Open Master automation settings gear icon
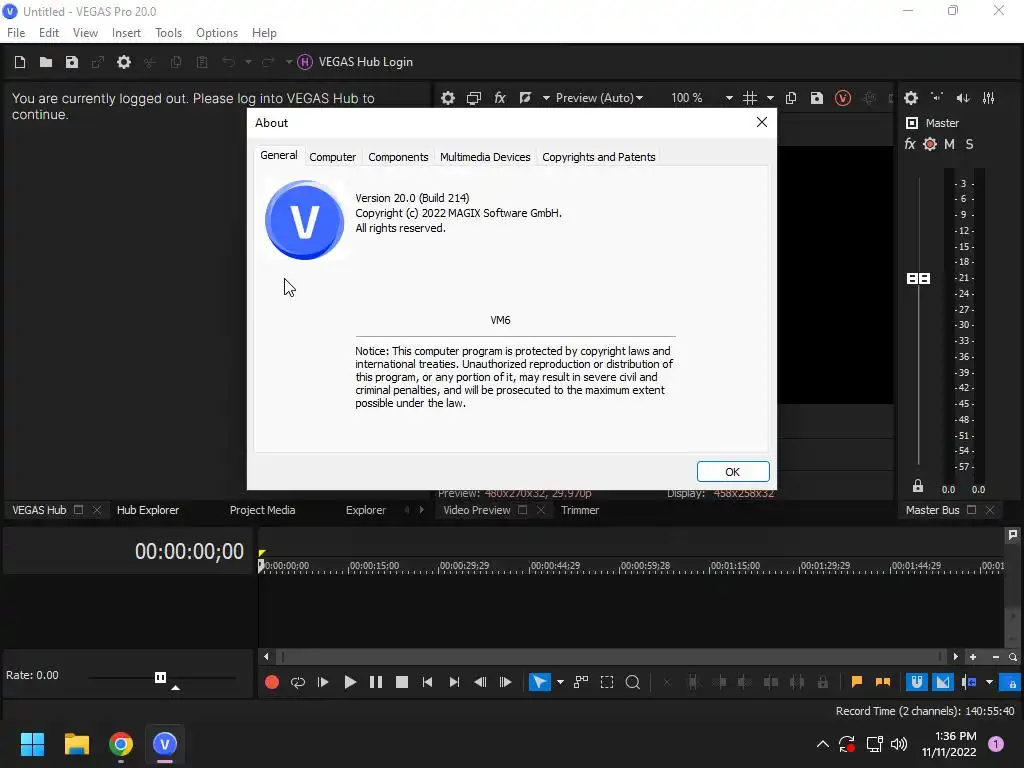The image size is (1024, 768). click(930, 144)
